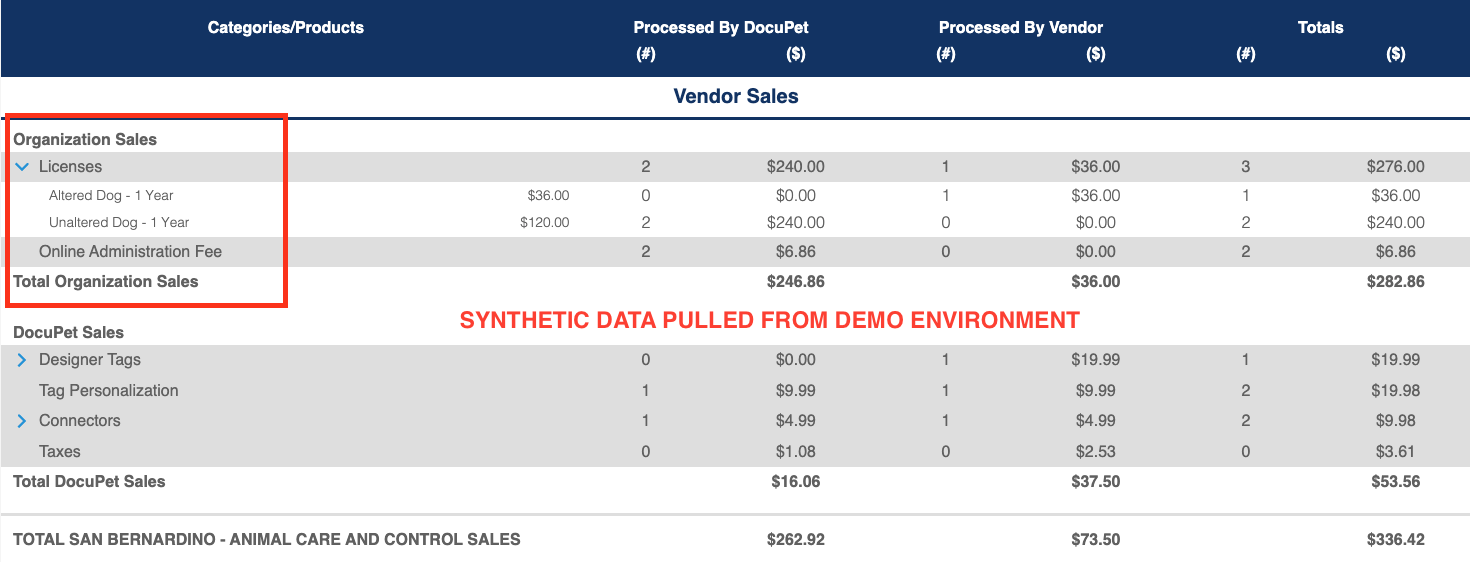
Task: Click the $19.98 Tag Personalization total
Action: pos(1396,391)
